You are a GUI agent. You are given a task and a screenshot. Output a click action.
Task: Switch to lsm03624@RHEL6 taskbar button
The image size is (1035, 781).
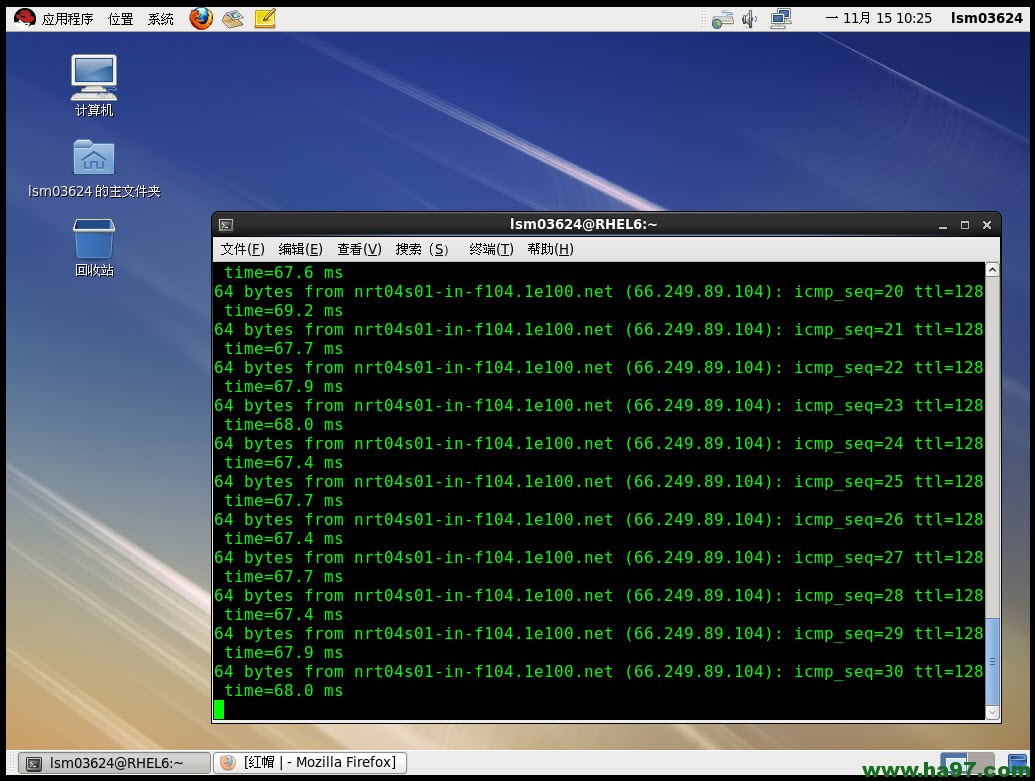pos(114,763)
